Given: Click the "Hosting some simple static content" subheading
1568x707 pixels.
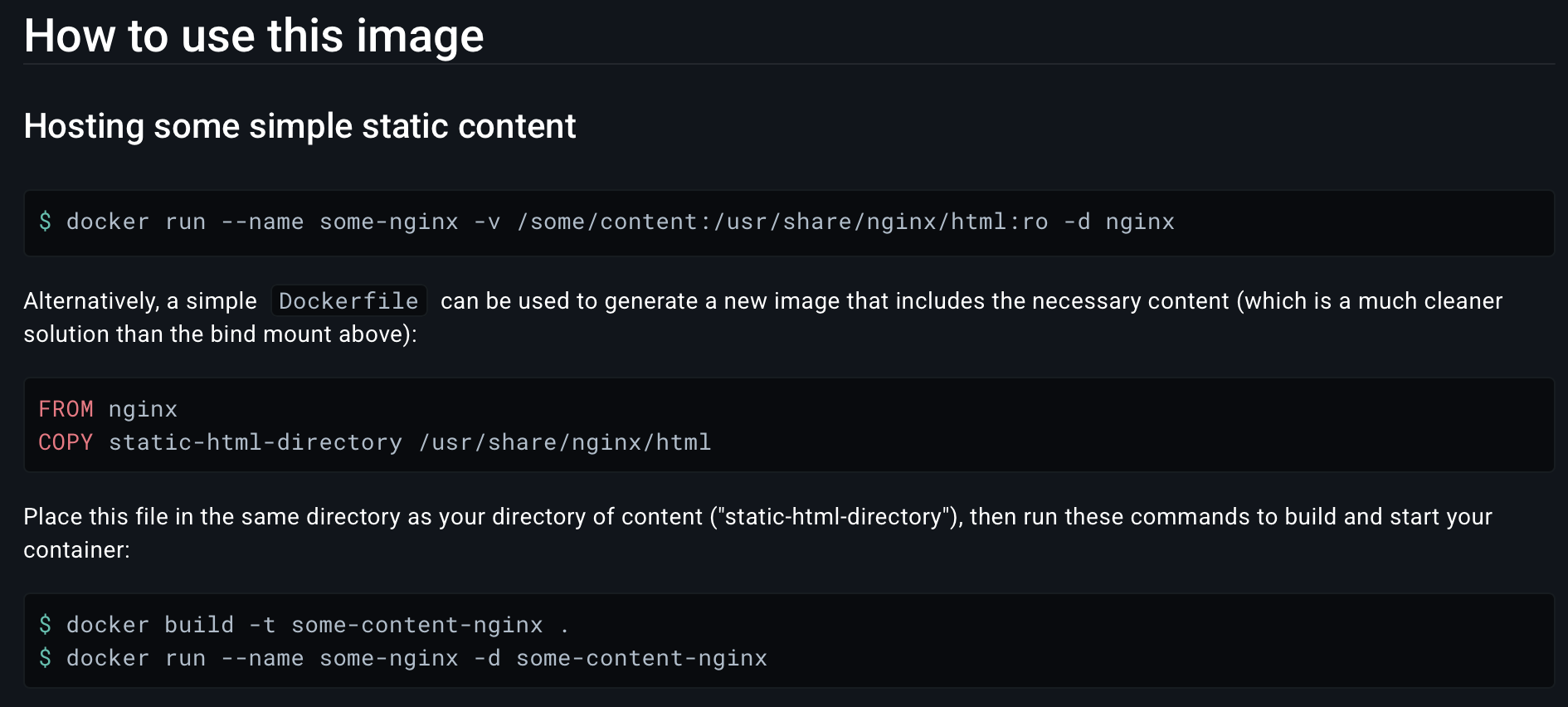Looking at the screenshot, I should [x=299, y=126].
